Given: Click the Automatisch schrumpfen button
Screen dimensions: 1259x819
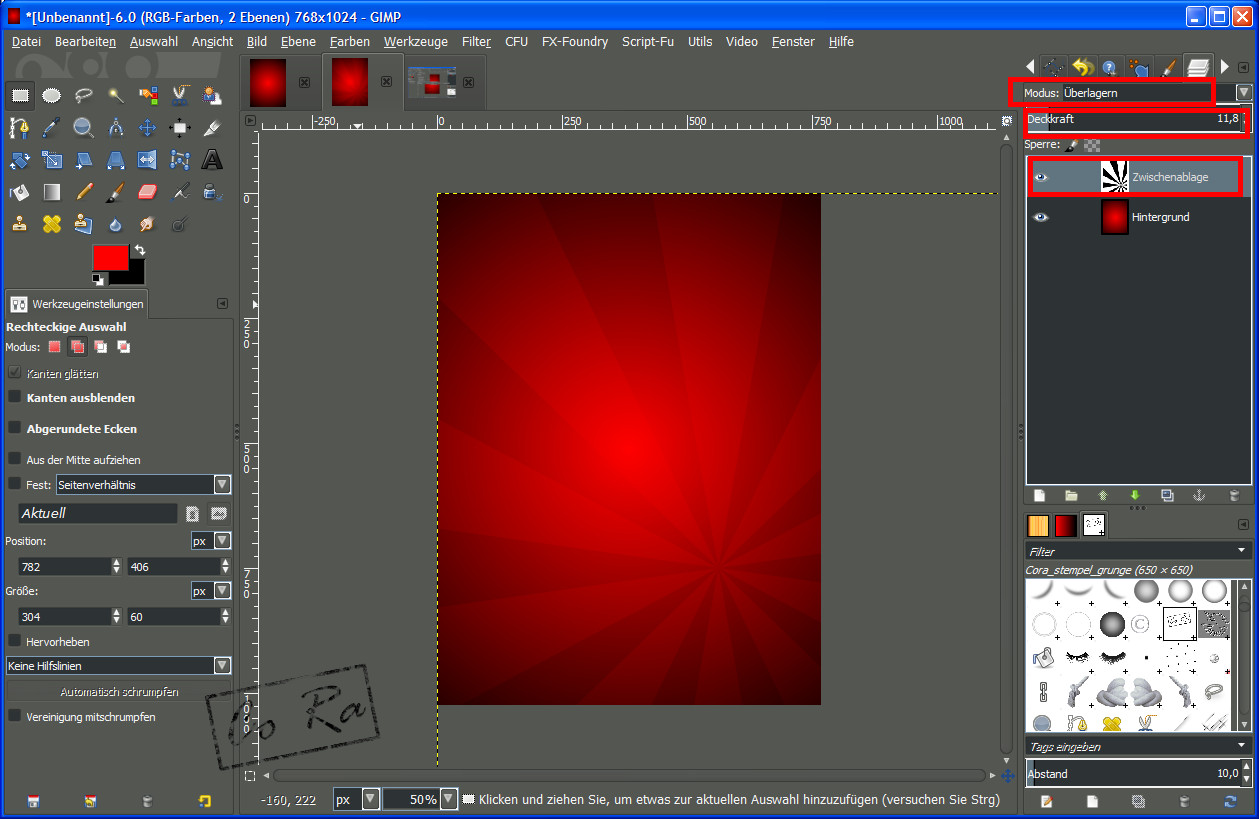Looking at the screenshot, I should point(119,692).
